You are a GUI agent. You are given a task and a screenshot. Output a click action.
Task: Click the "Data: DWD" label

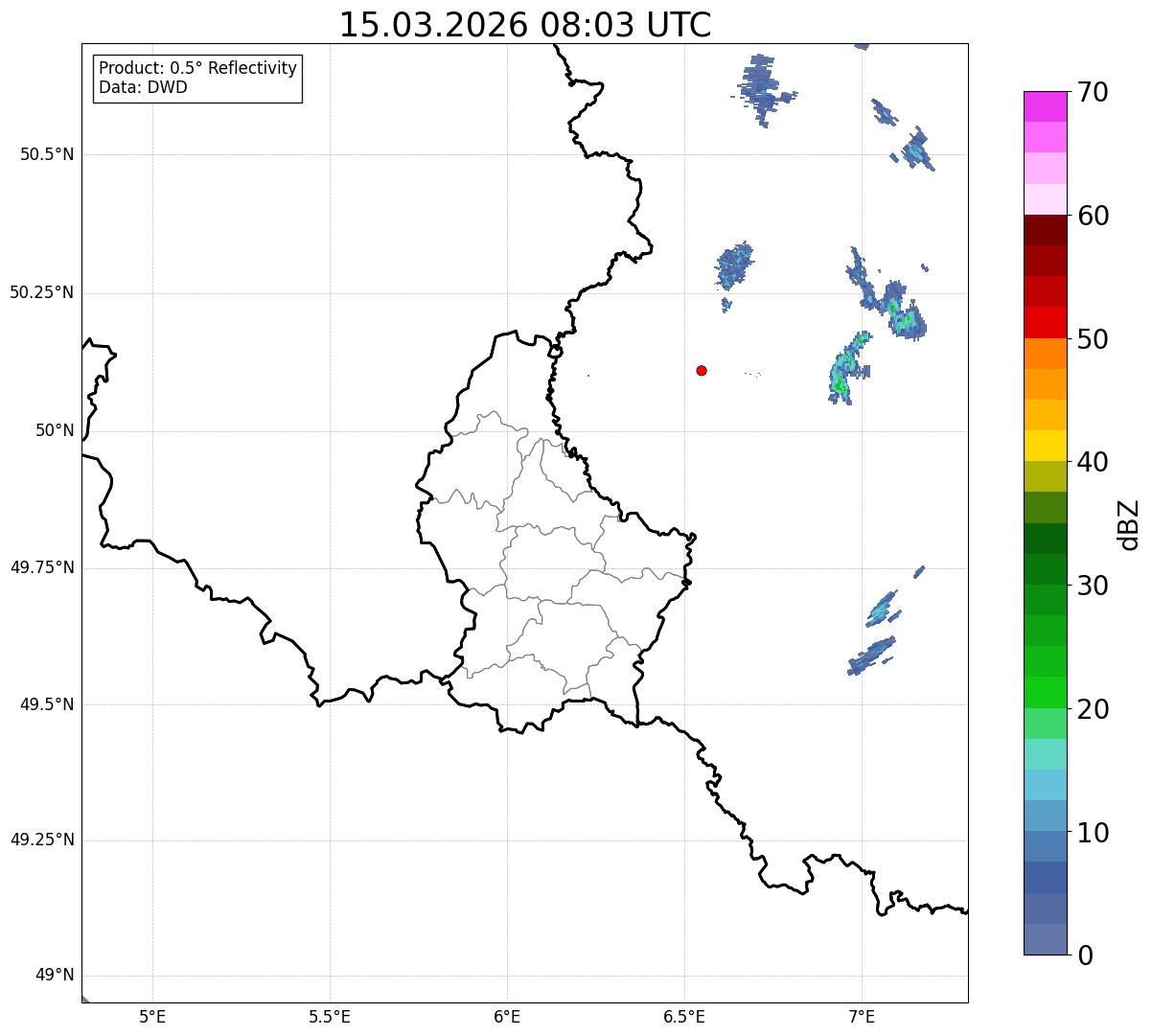(143, 88)
